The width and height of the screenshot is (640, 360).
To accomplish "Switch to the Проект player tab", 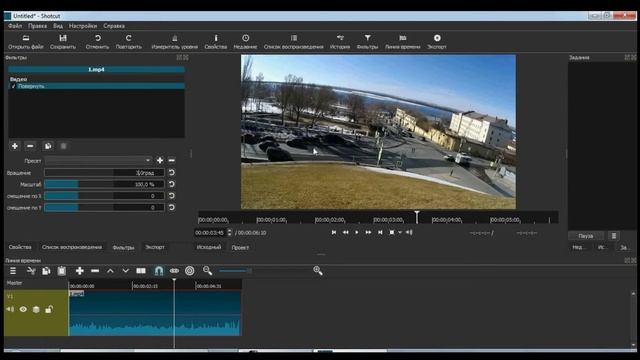I will (240, 247).
